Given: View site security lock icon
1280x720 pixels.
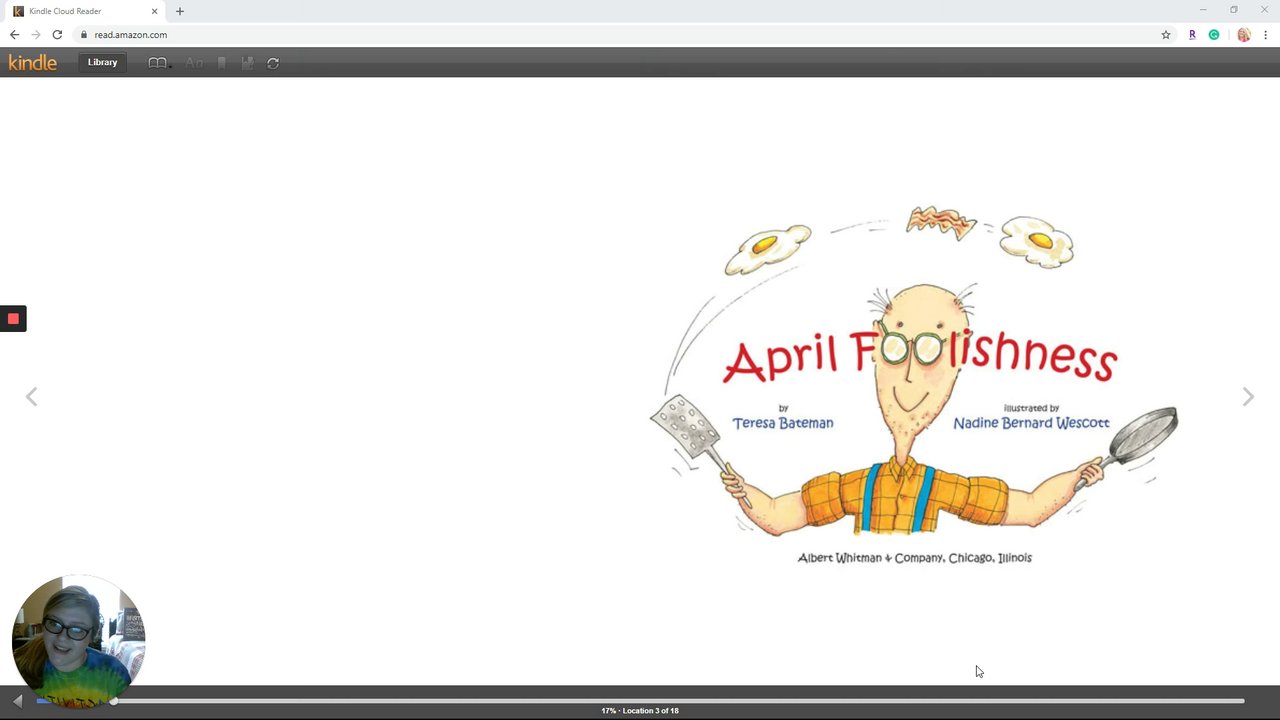Looking at the screenshot, I should [x=84, y=34].
